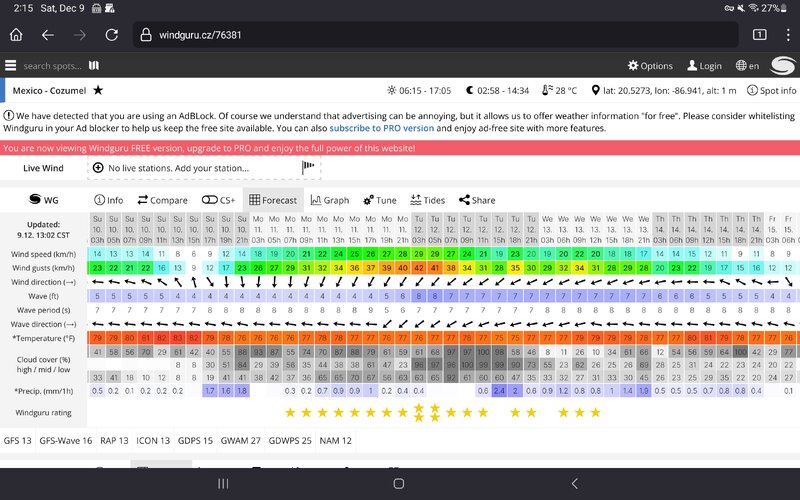800x500 pixels.
Task: Click the Windguru logo icon
Action: [783, 66]
